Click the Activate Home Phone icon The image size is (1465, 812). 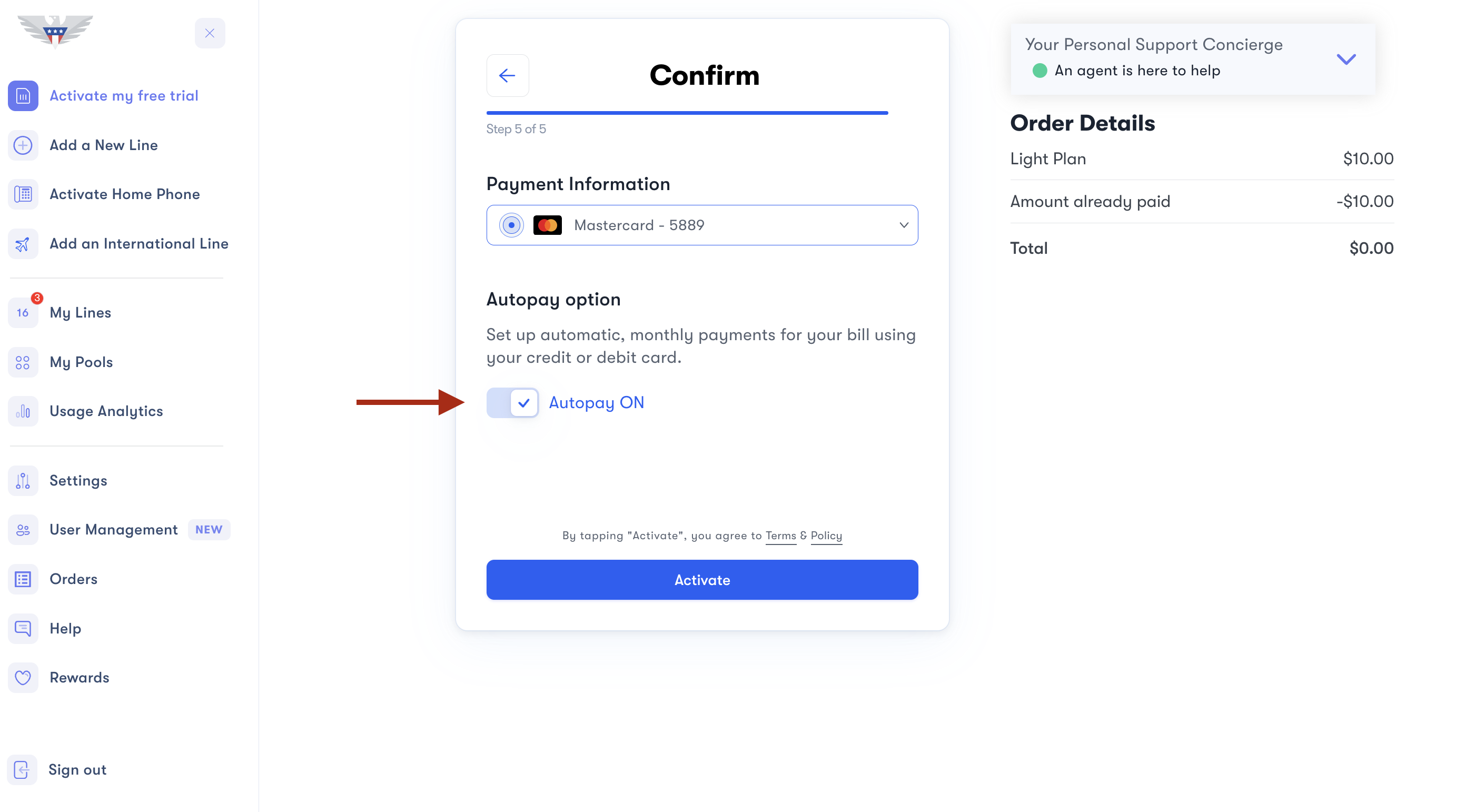[x=23, y=194]
